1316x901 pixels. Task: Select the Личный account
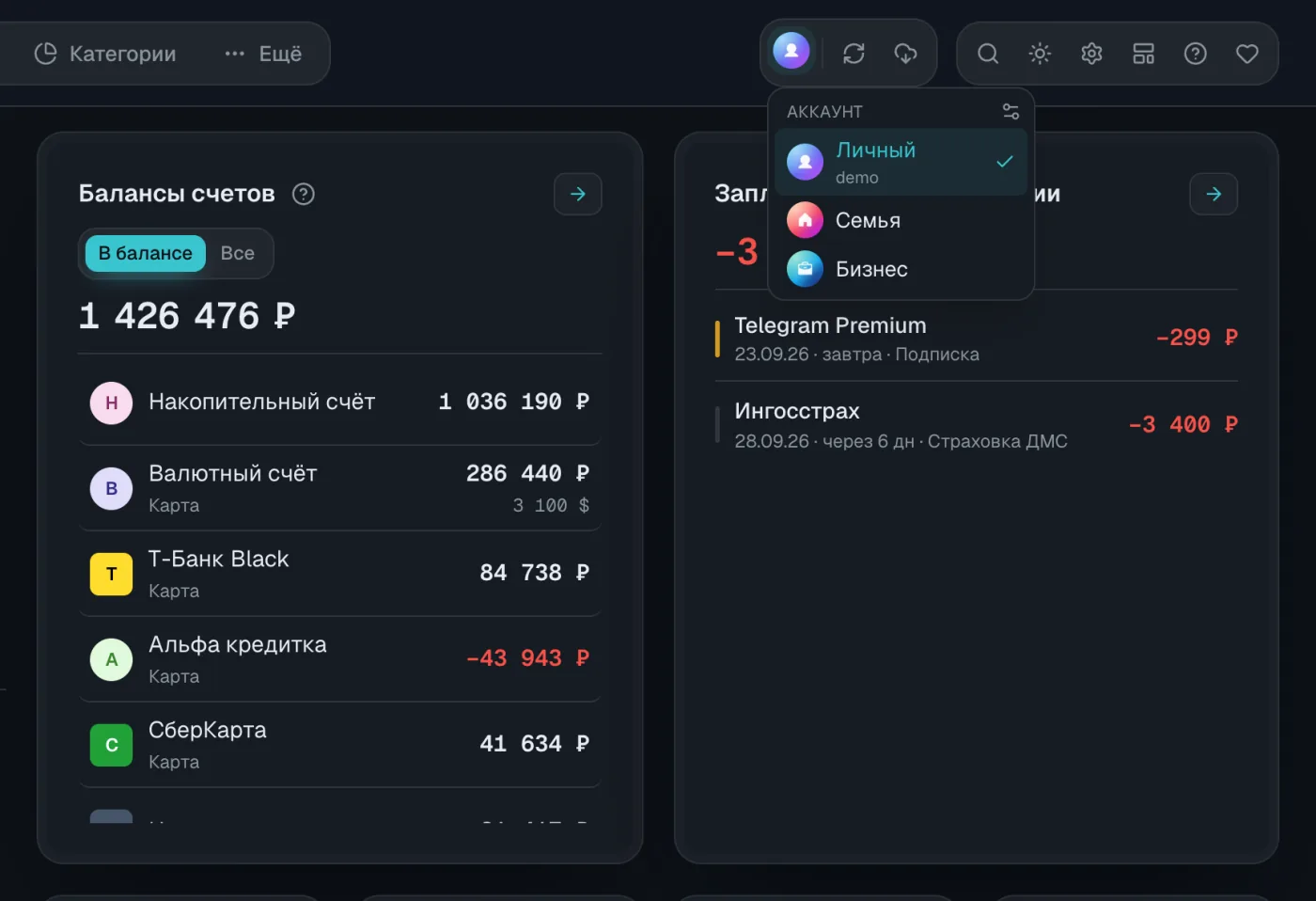click(901, 162)
